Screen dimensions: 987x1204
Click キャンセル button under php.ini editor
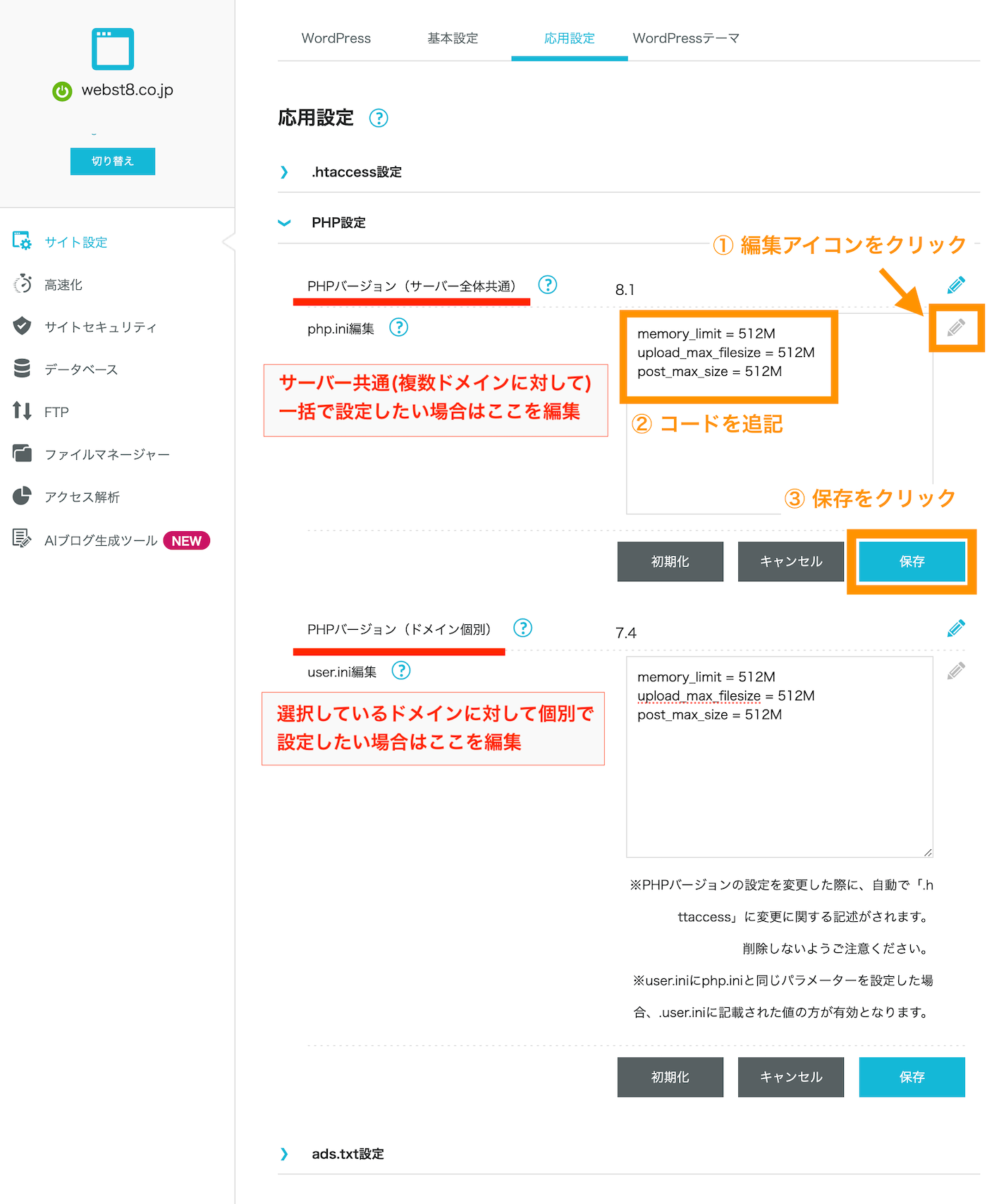(x=791, y=561)
